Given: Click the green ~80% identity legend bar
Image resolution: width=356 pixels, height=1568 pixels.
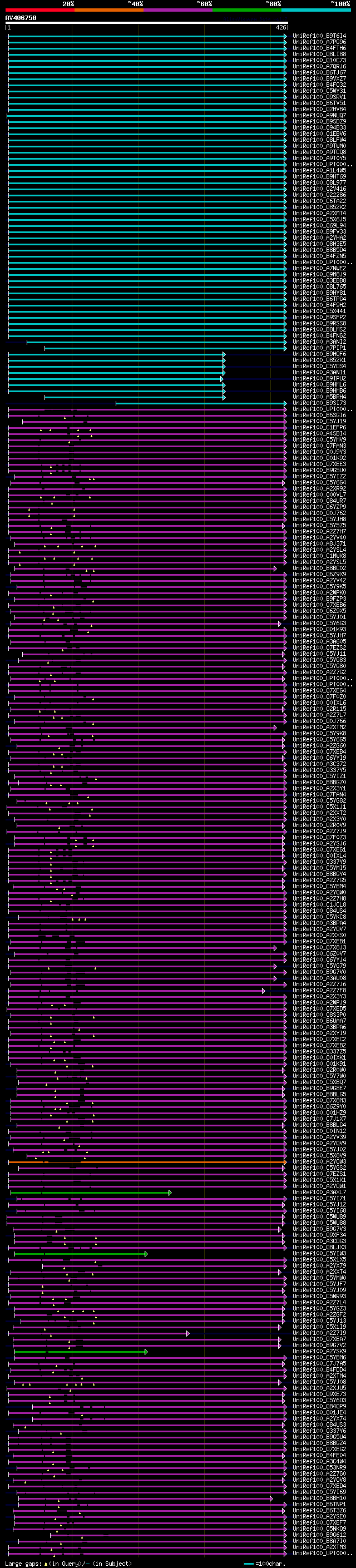Looking at the screenshot, I should pos(247,10).
